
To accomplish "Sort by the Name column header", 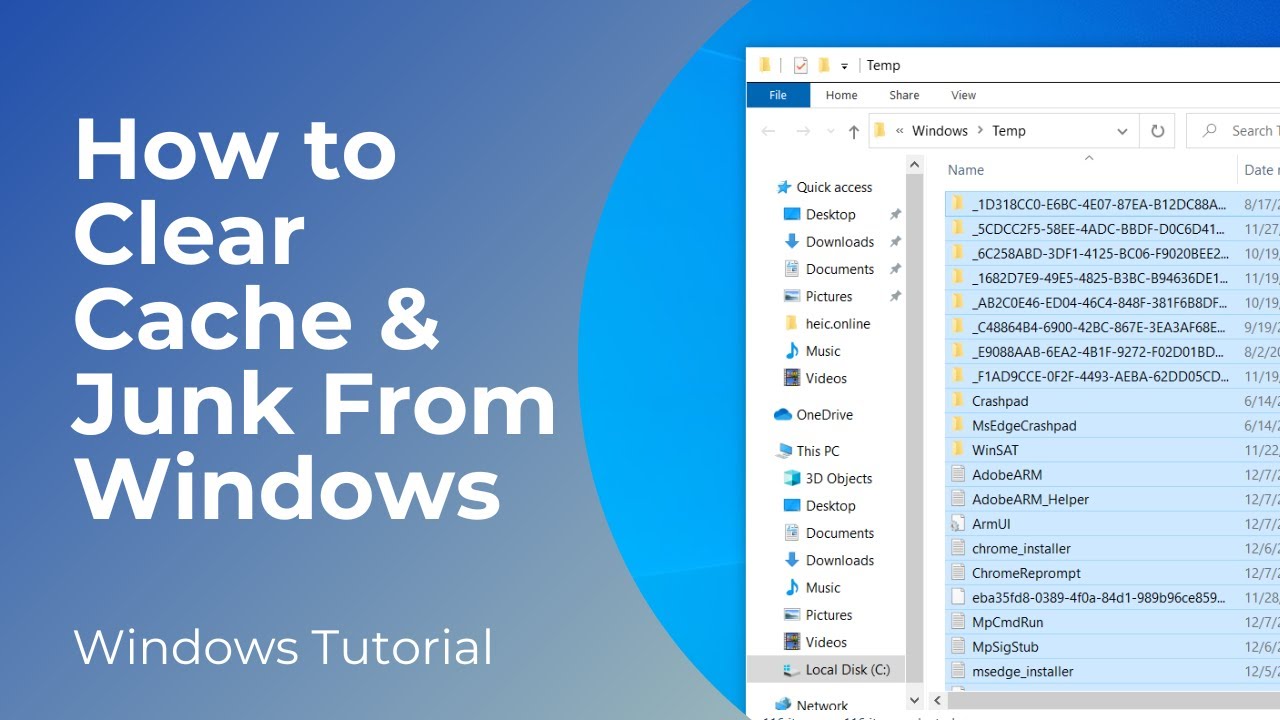I will pos(966,170).
